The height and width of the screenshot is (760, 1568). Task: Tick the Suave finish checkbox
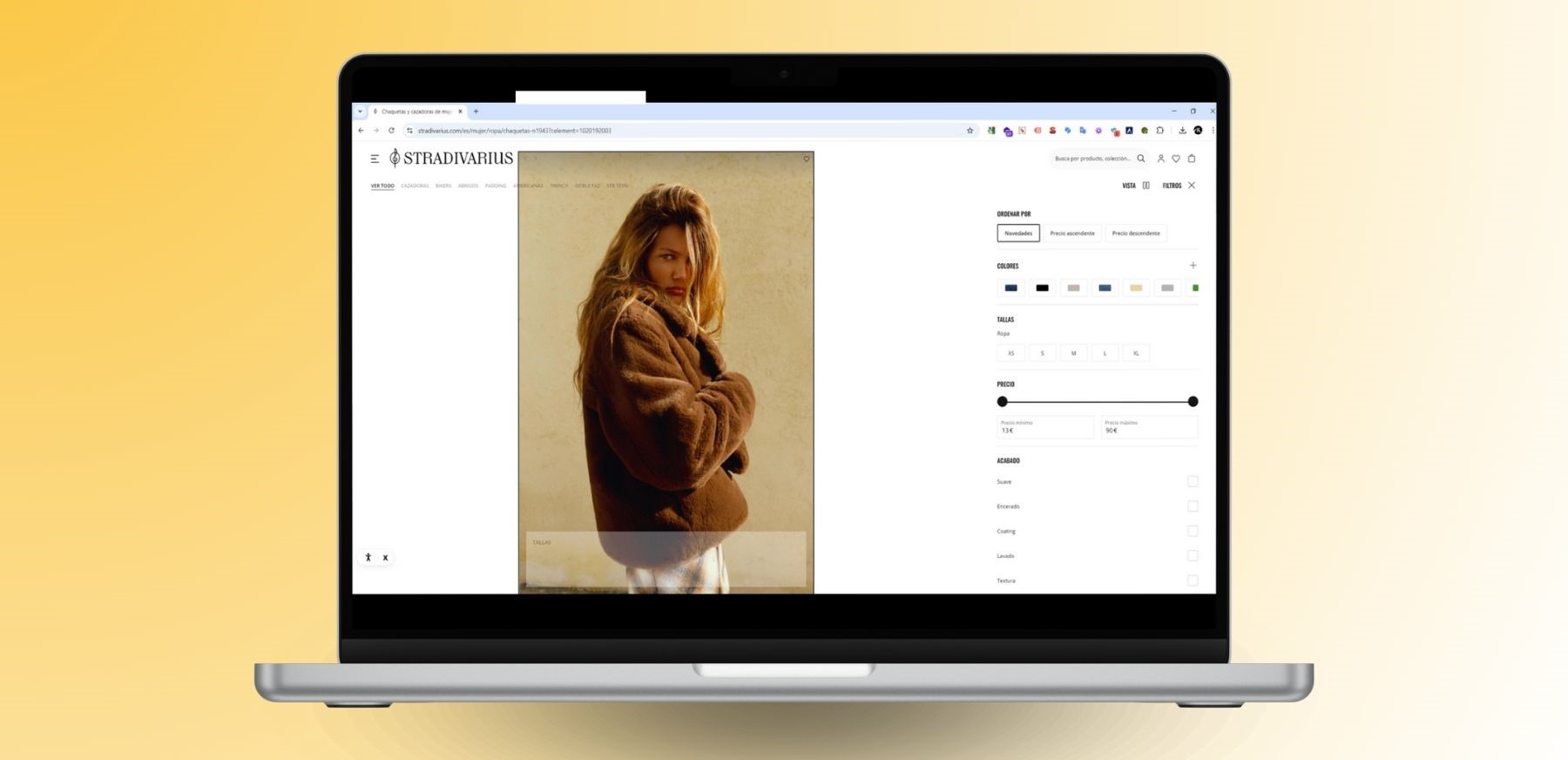pos(1193,482)
